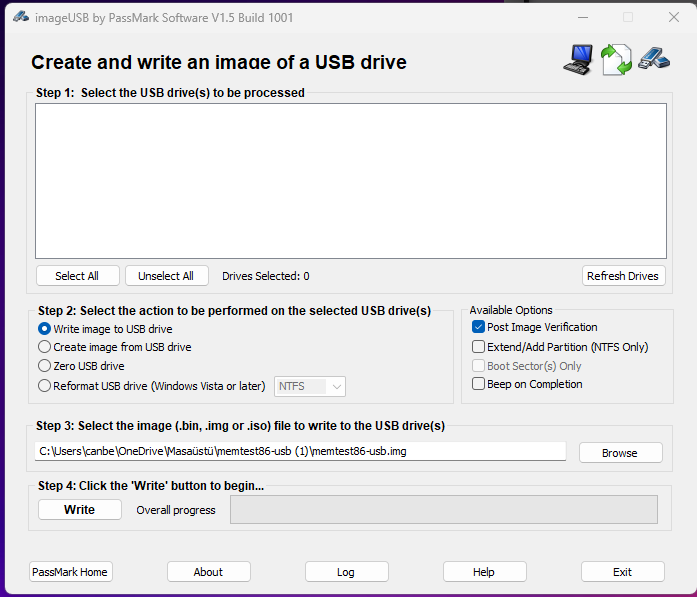Screen dimensions: 697x597
Task: Minimize the imageUSB window
Action: [x=583, y=17]
